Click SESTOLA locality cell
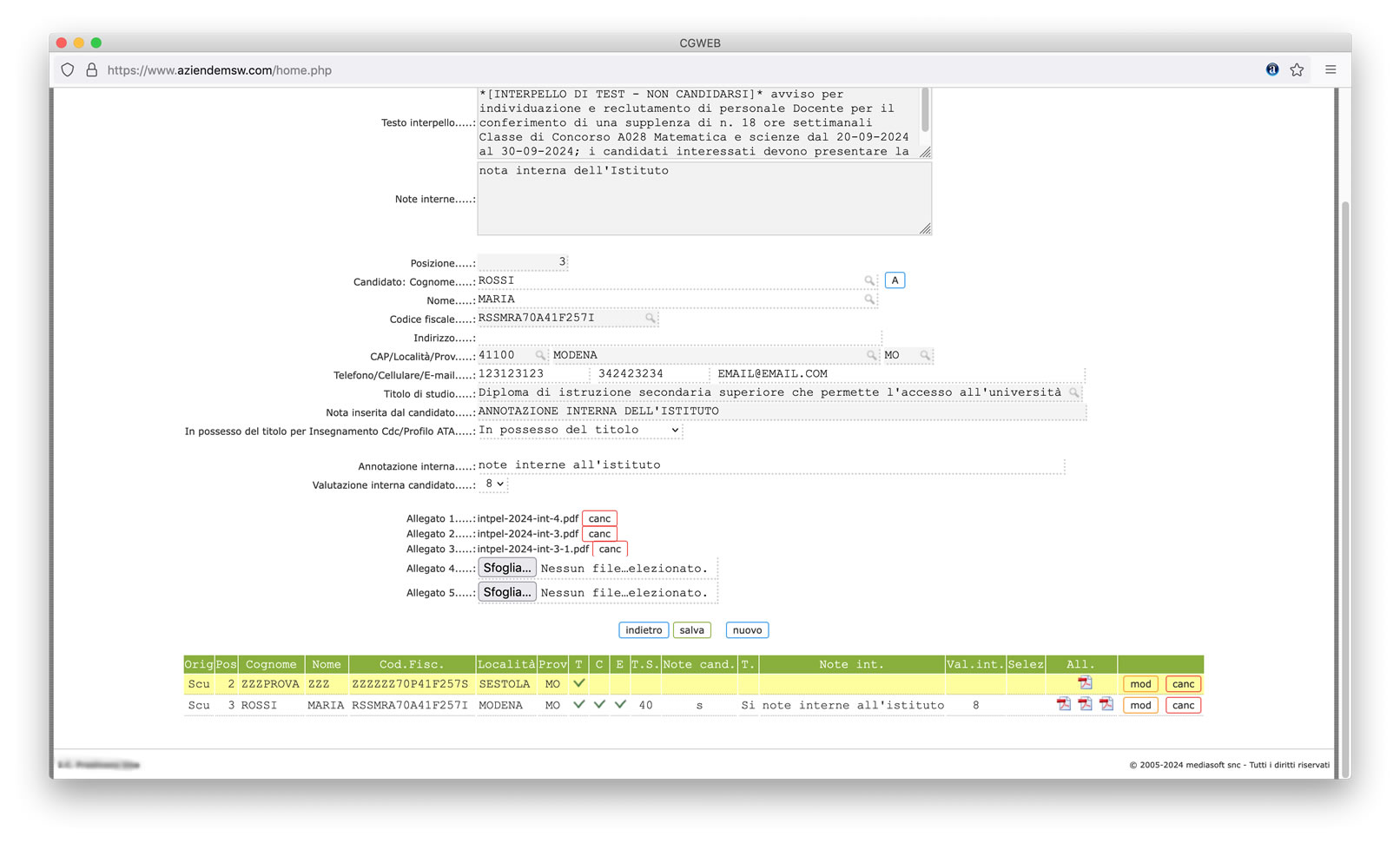 [x=505, y=684]
